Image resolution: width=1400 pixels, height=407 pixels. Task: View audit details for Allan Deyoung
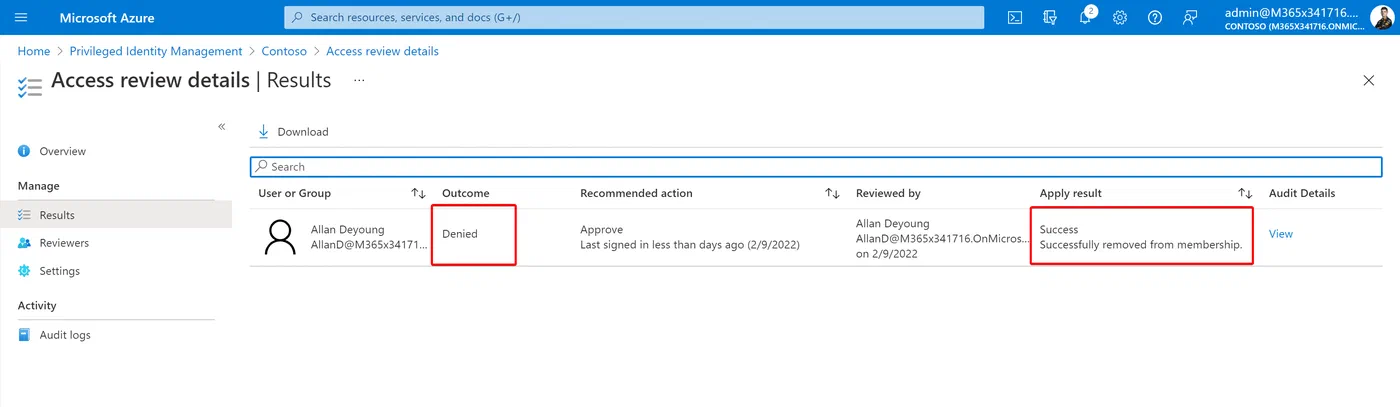pyautogui.click(x=1281, y=234)
